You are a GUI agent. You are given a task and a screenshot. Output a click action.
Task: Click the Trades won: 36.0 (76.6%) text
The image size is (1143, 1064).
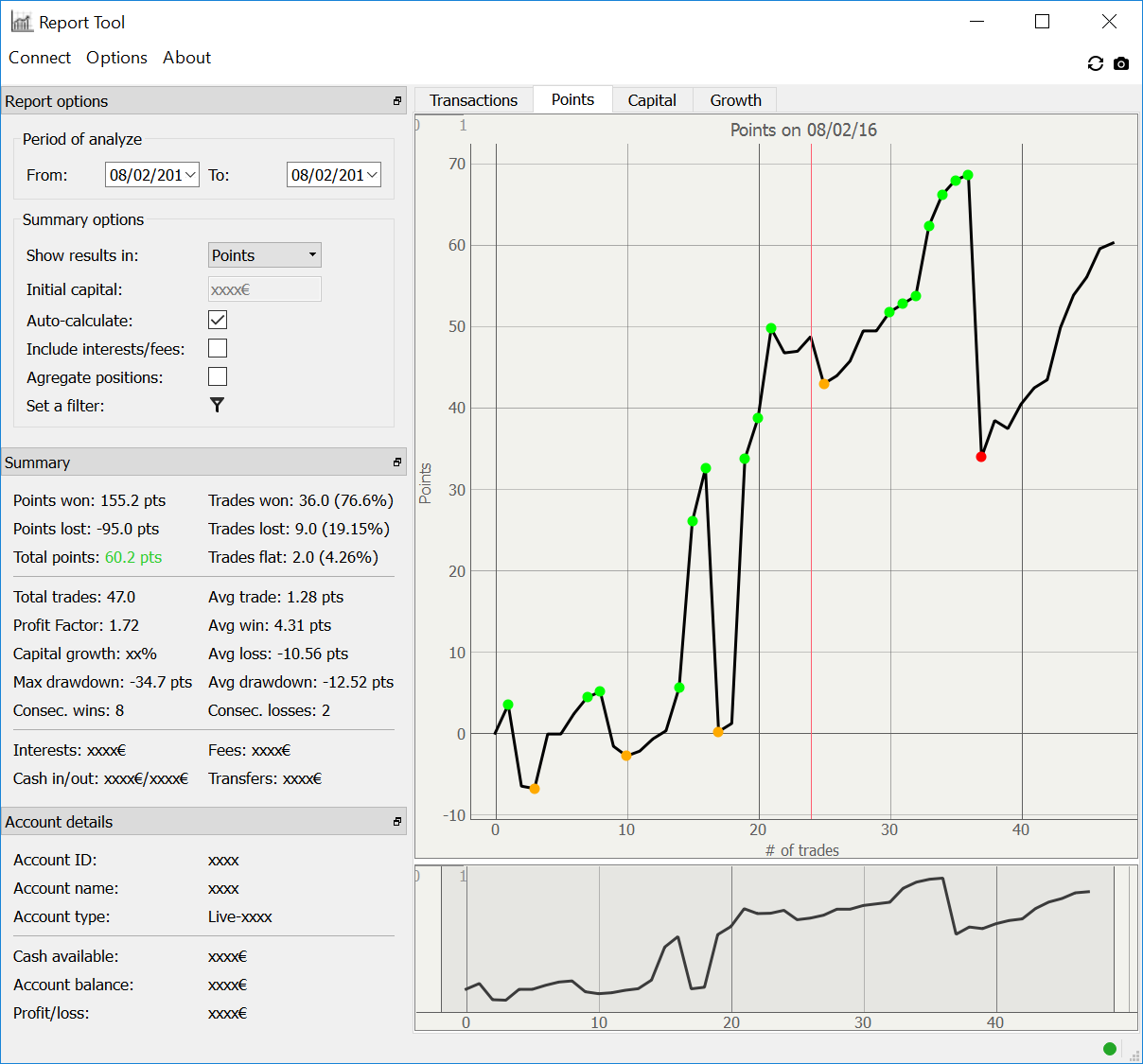pos(301,500)
